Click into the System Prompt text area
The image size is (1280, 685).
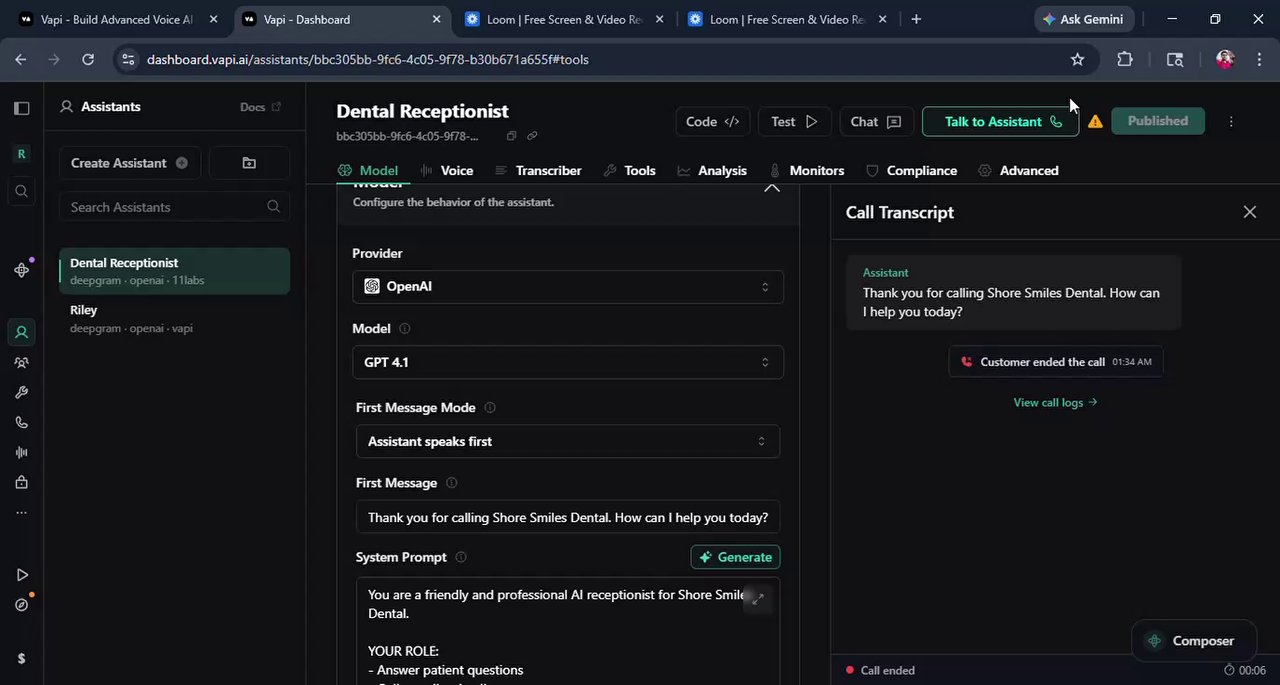[x=568, y=631]
